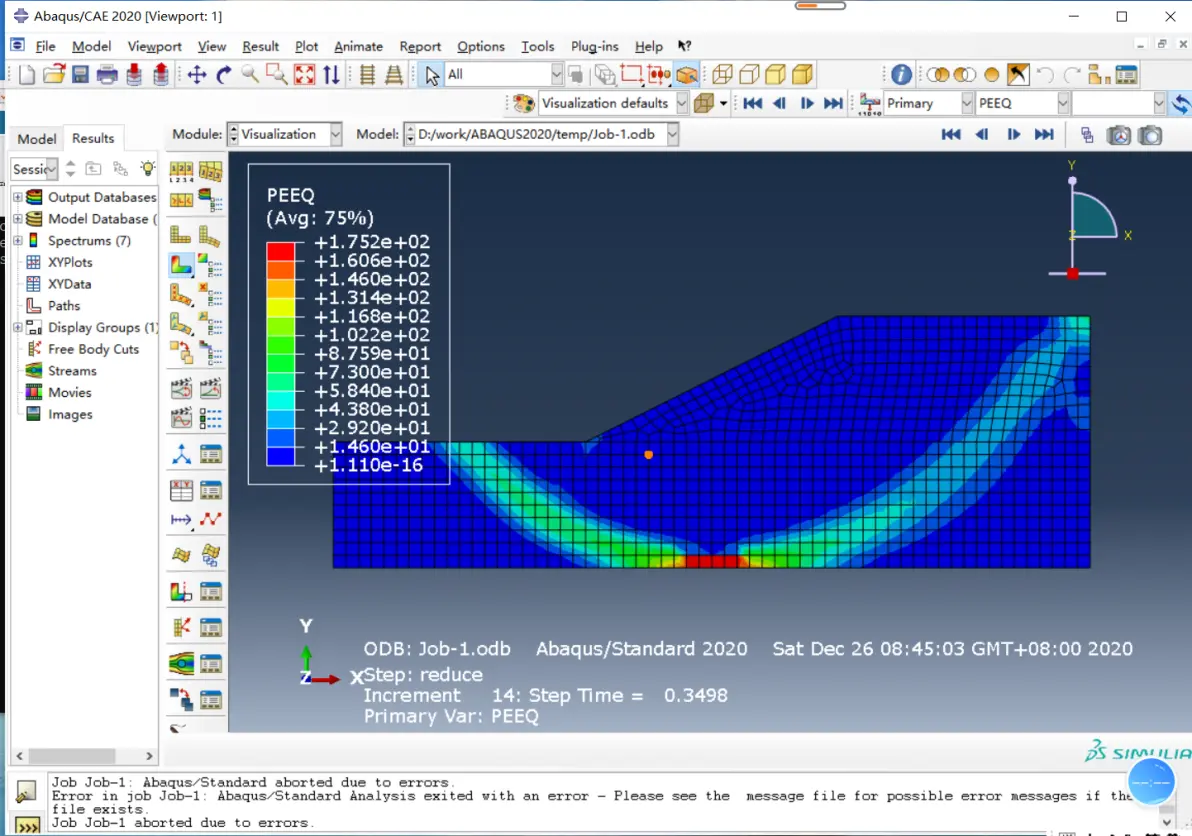Open a file with the folder icon
Image resolution: width=1192 pixels, height=836 pixels.
(54, 74)
